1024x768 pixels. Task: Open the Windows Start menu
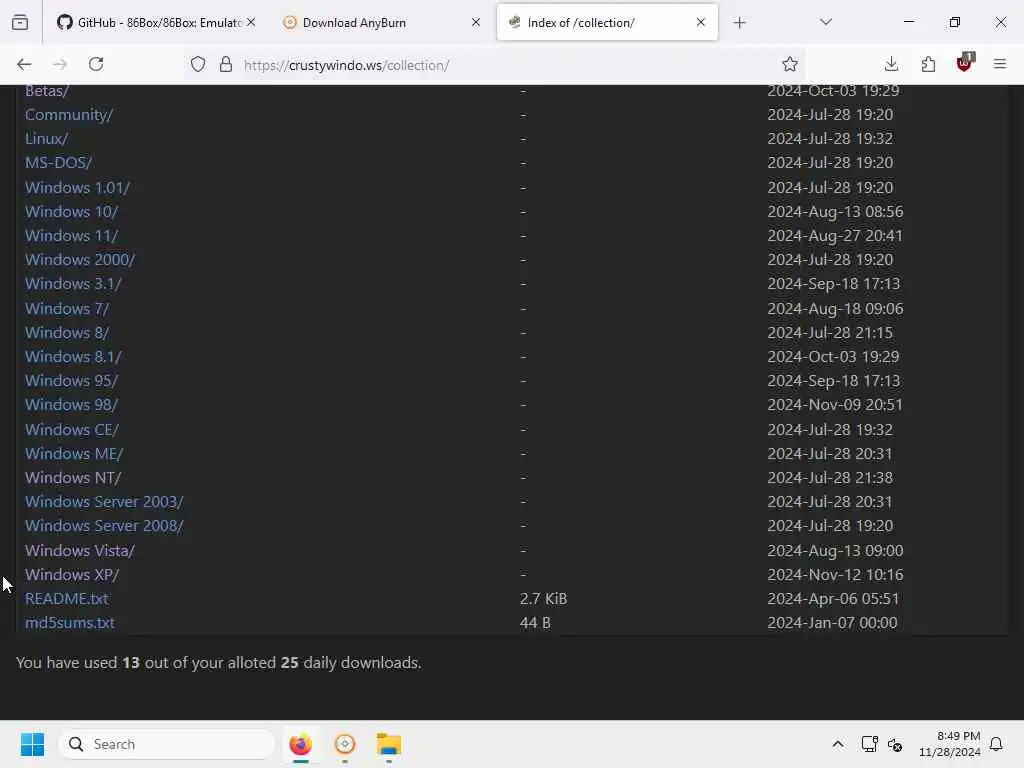32,744
